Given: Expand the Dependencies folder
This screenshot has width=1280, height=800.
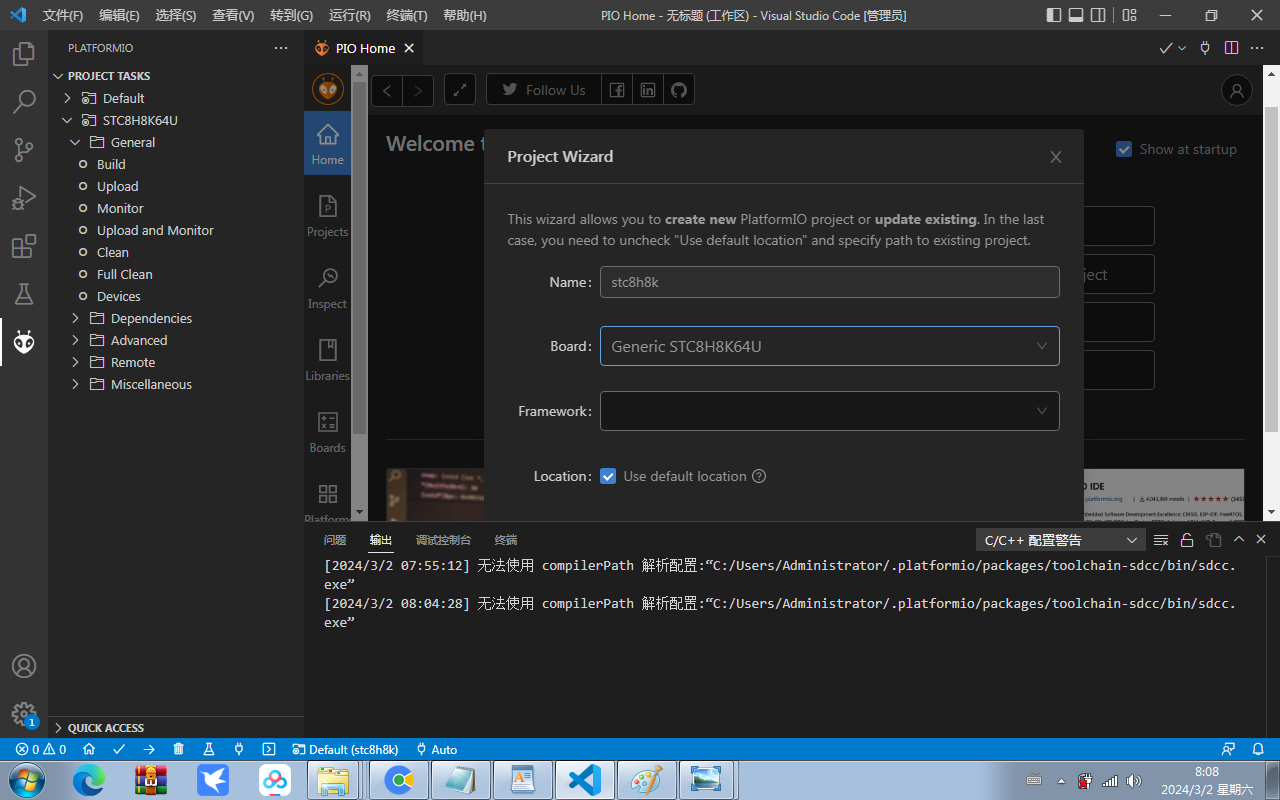Looking at the screenshot, I should tap(75, 318).
